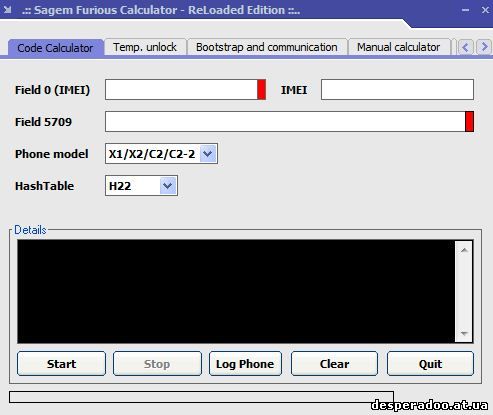493x415 pixels.
Task: Focus the IMEI input field
Action: [397, 89]
